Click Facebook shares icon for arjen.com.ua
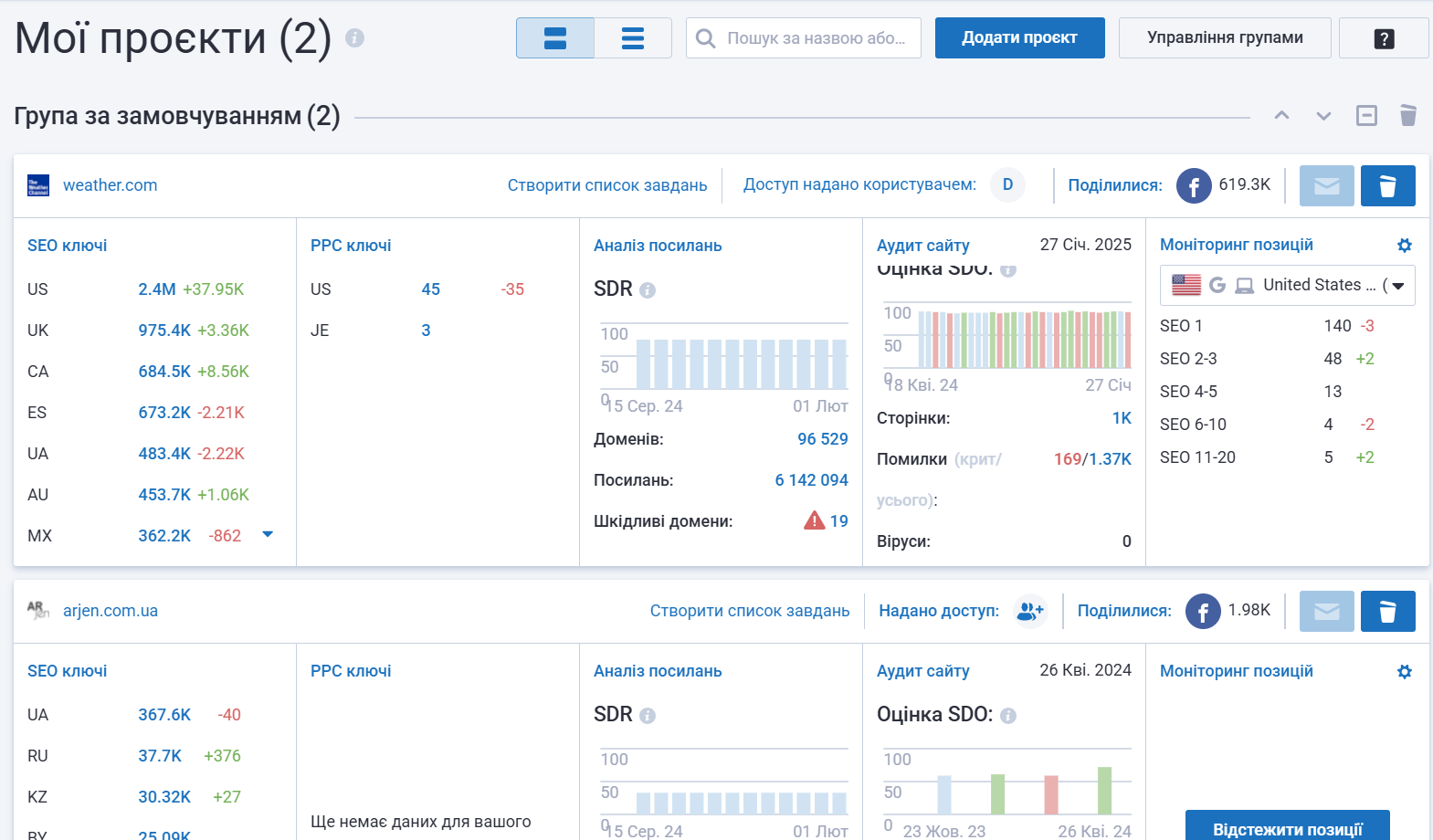 [x=1203, y=612]
